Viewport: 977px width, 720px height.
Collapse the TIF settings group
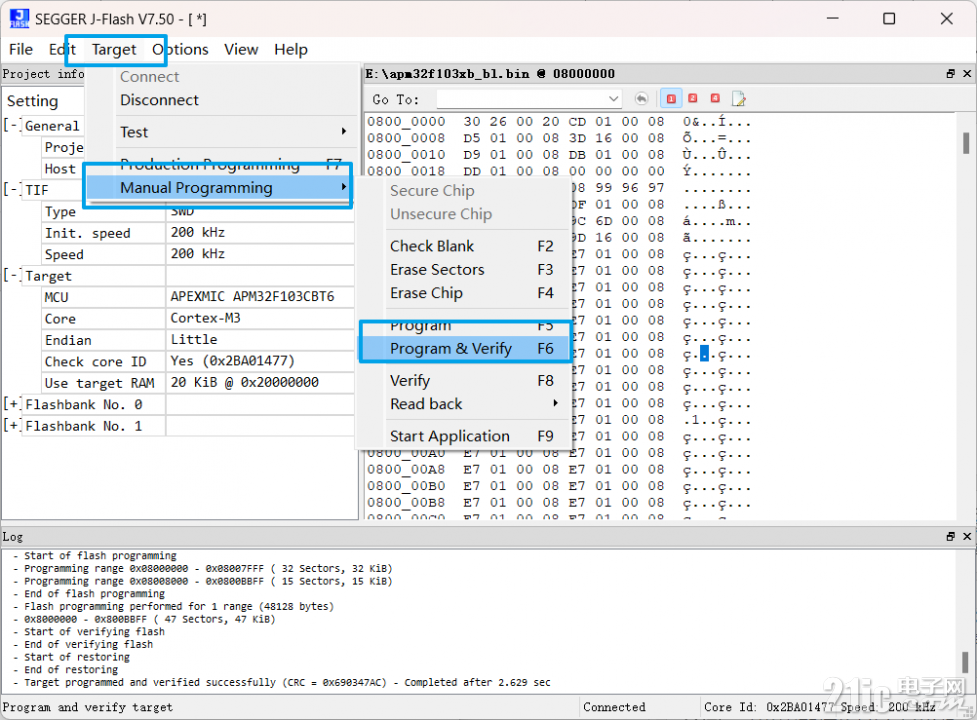pyautogui.click(x=11, y=190)
